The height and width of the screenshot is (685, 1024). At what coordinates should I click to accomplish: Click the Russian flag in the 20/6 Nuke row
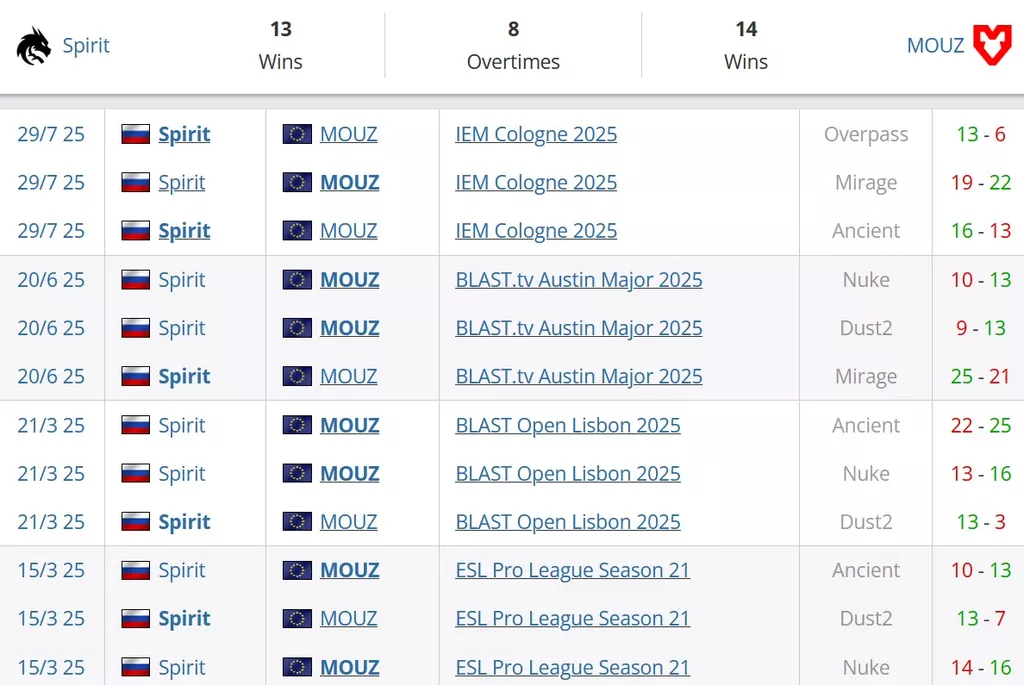pos(136,279)
